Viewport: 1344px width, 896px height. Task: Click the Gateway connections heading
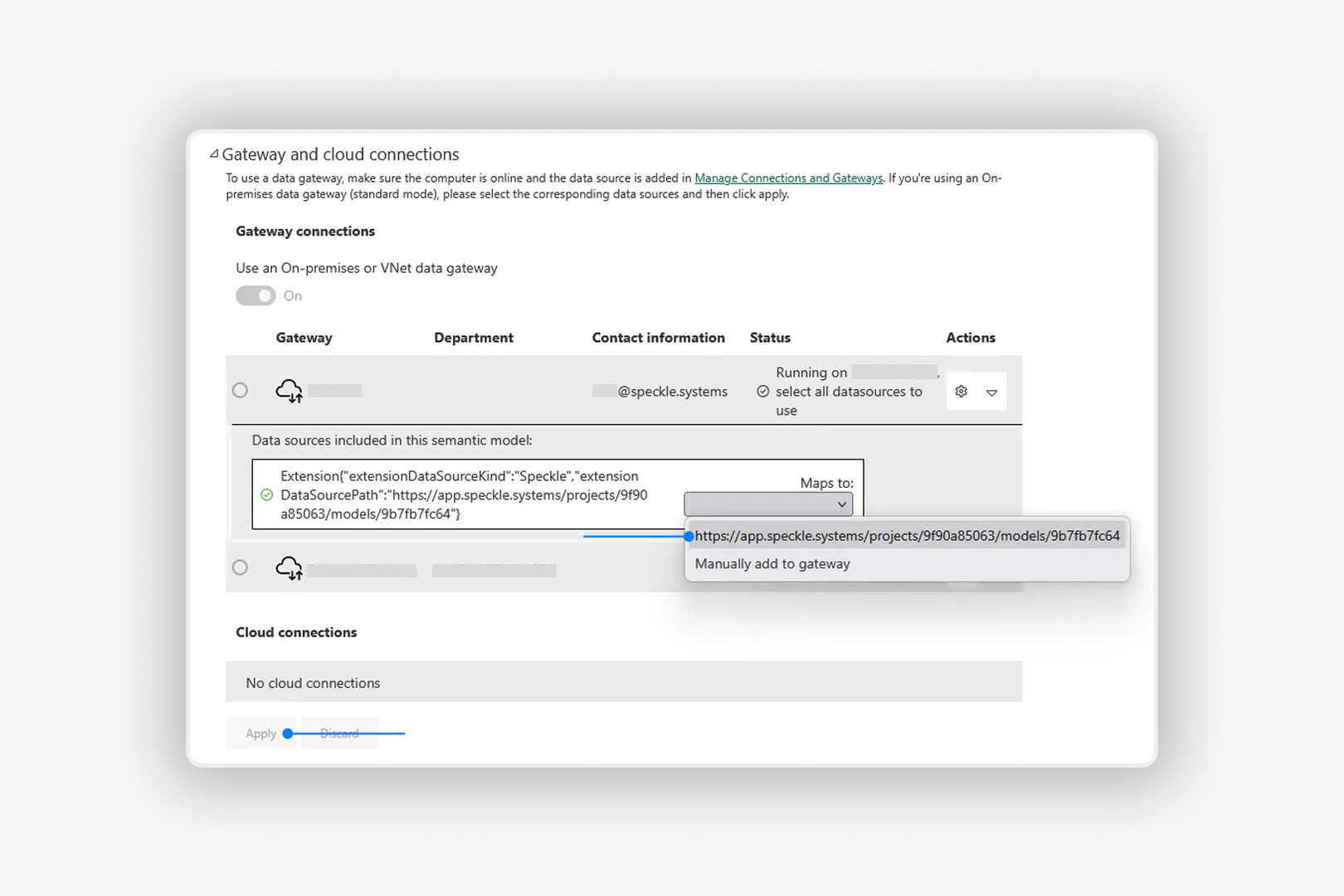tap(305, 231)
